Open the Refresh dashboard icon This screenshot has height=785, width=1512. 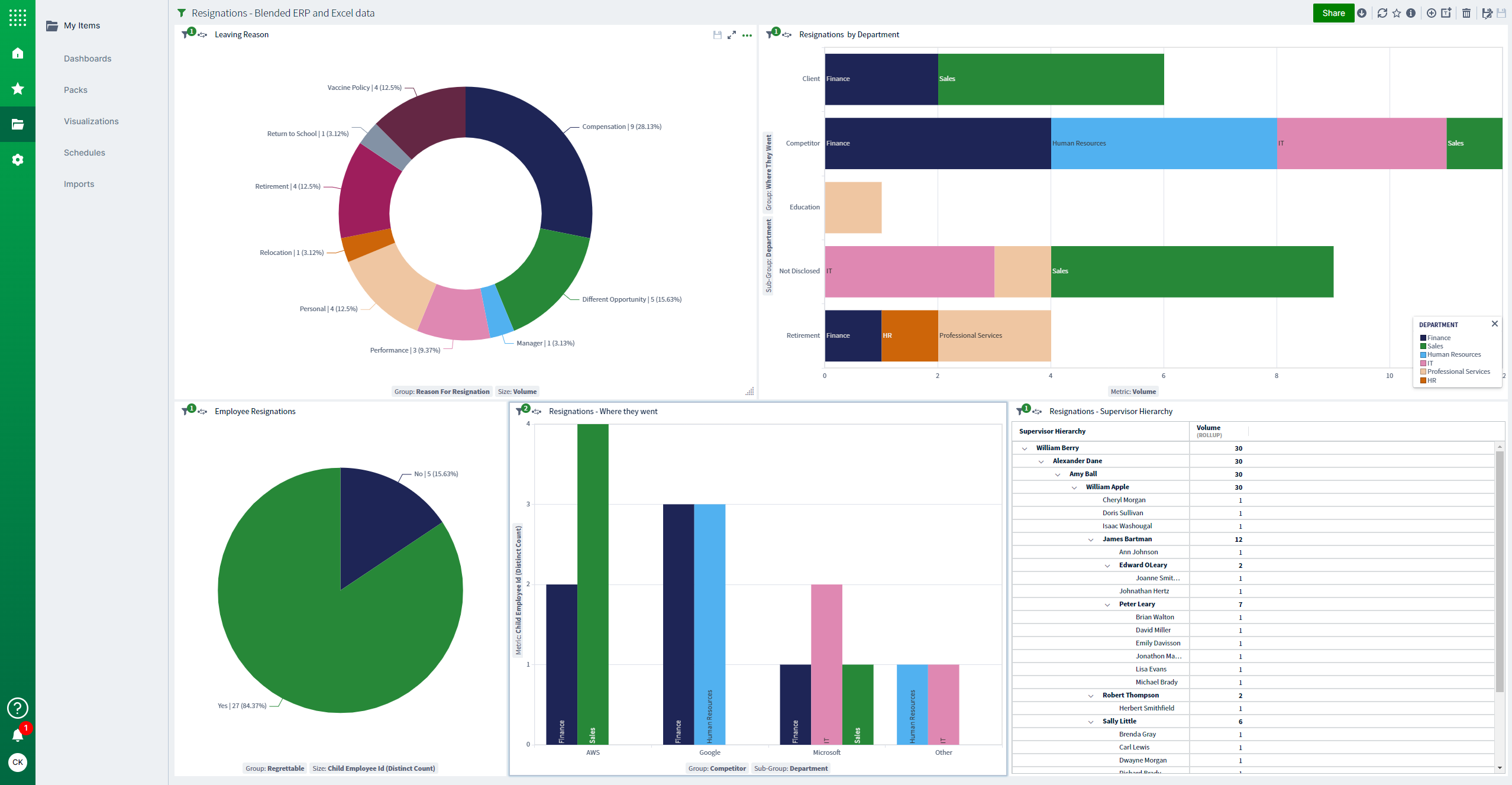coord(1382,13)
